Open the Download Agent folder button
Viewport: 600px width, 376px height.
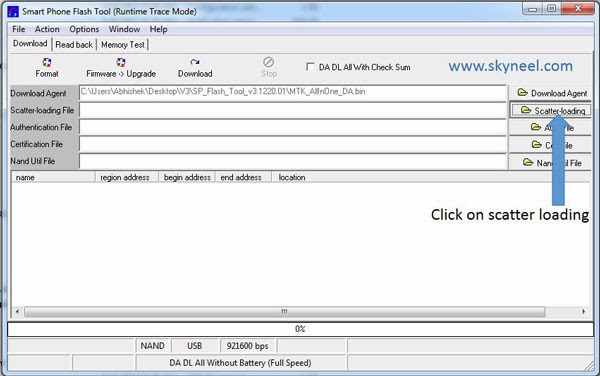click(x=550, y=93)
